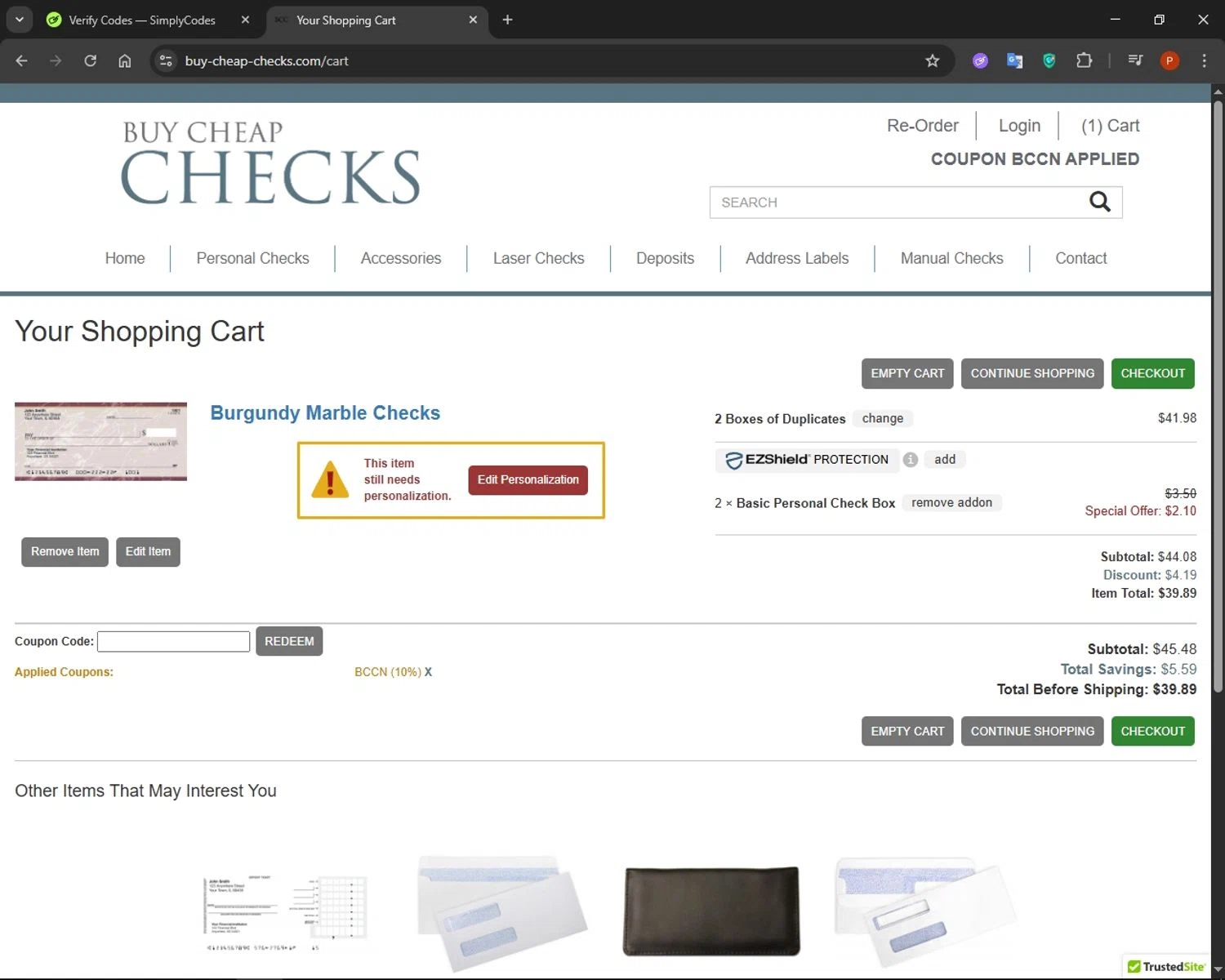
Task: Click add for EZShield Protection
Action: [x=945, y=460]
